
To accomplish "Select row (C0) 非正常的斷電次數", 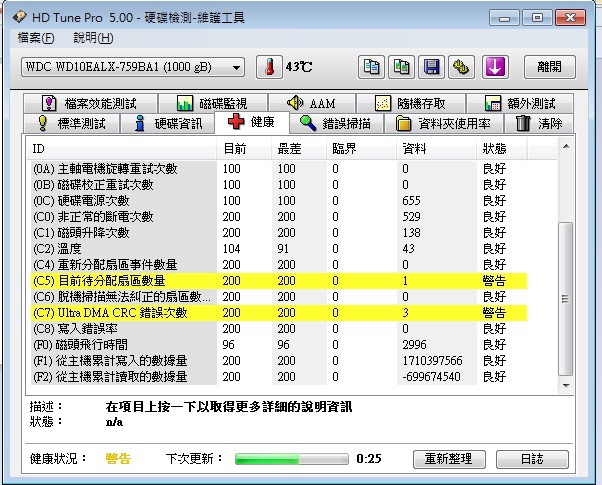I will pyautogui.click(x=279, y=217).
